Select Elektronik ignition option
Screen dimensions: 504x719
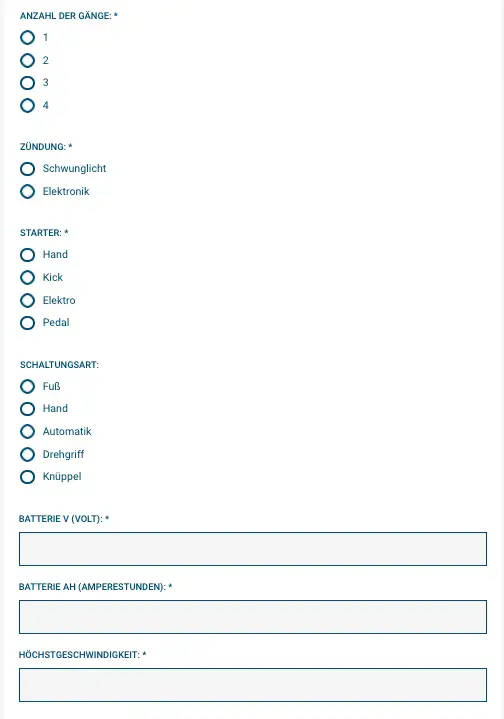28,191
